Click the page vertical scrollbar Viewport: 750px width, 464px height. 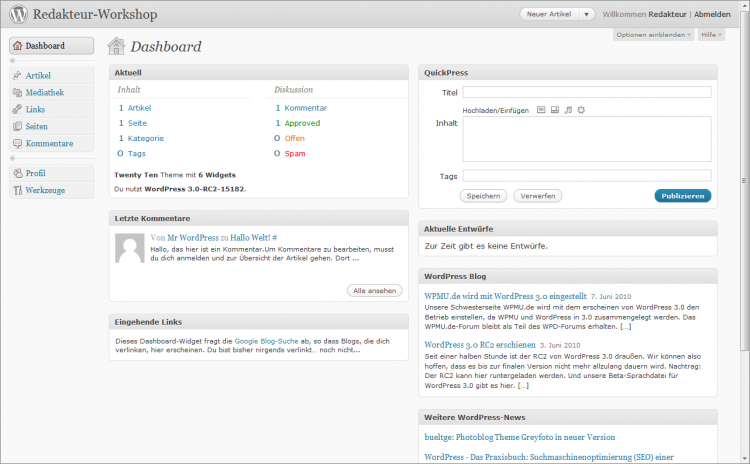pyautogui.click(x=744, y=182)
